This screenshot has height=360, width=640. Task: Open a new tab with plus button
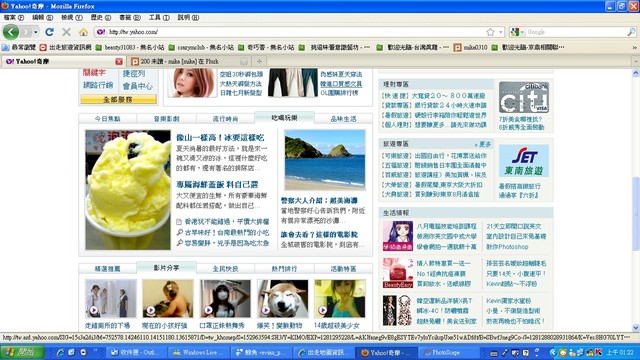click(259, 61)
